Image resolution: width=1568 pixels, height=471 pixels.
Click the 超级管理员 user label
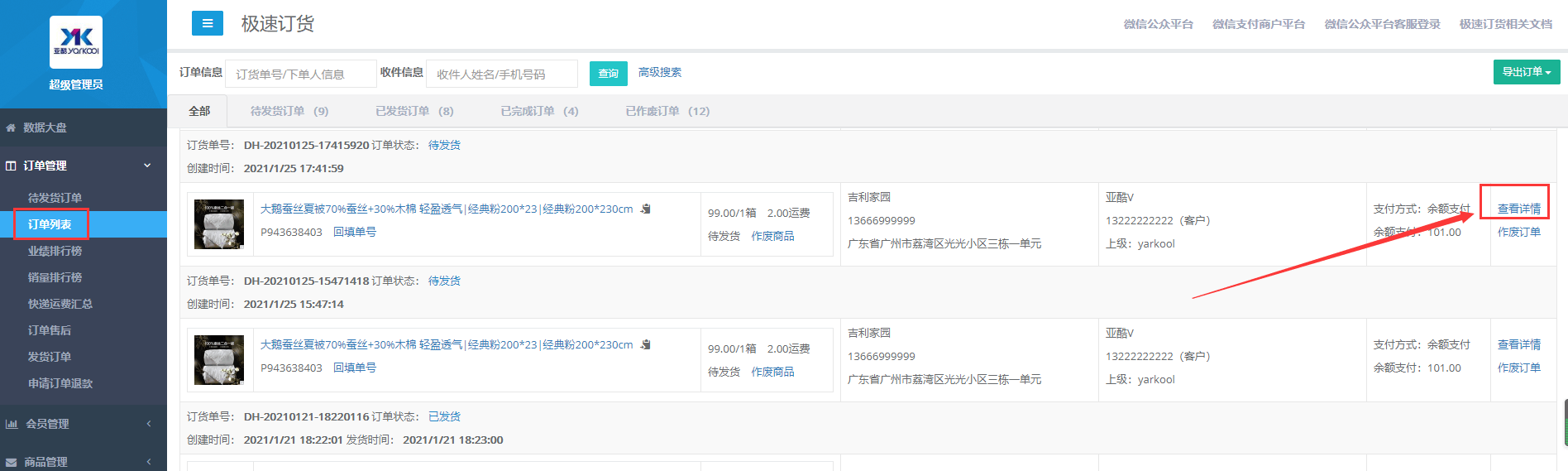76,84
